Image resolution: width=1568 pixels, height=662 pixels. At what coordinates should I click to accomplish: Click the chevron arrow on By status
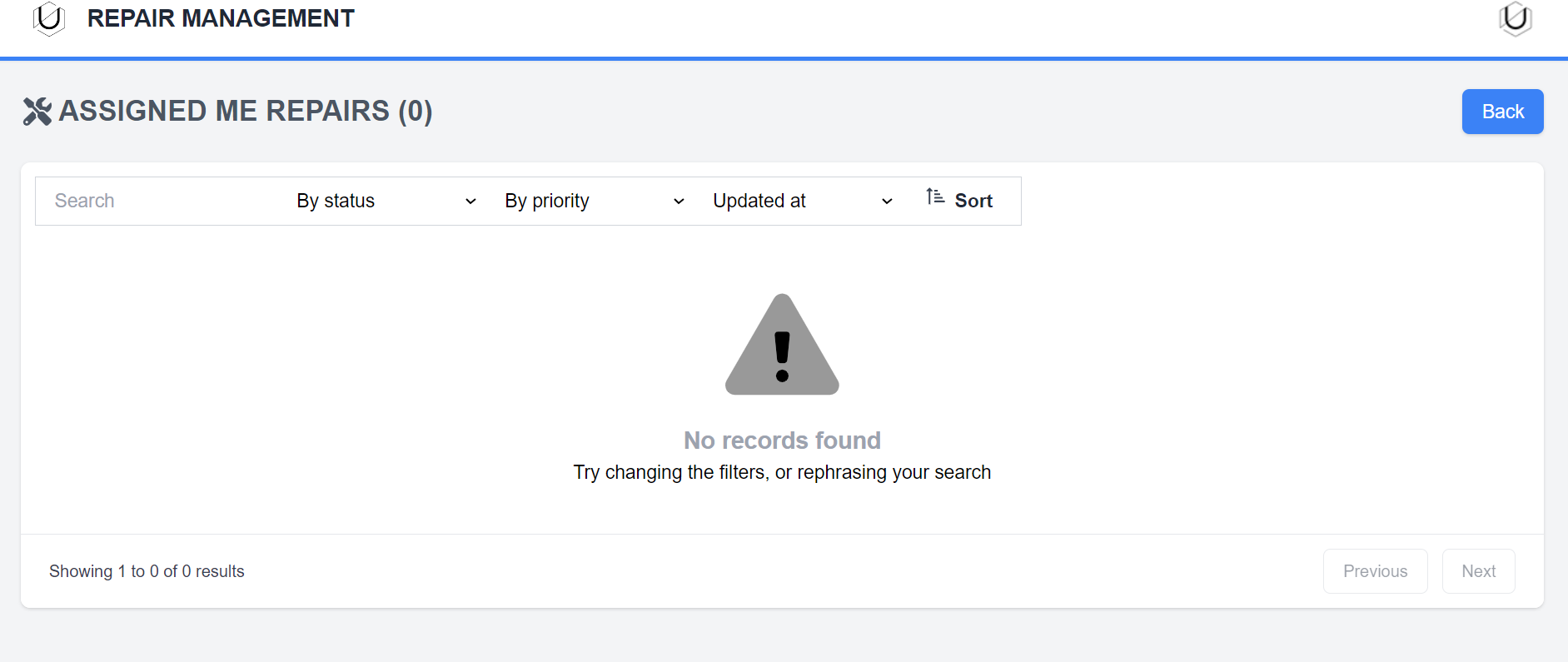click(470, 202)
